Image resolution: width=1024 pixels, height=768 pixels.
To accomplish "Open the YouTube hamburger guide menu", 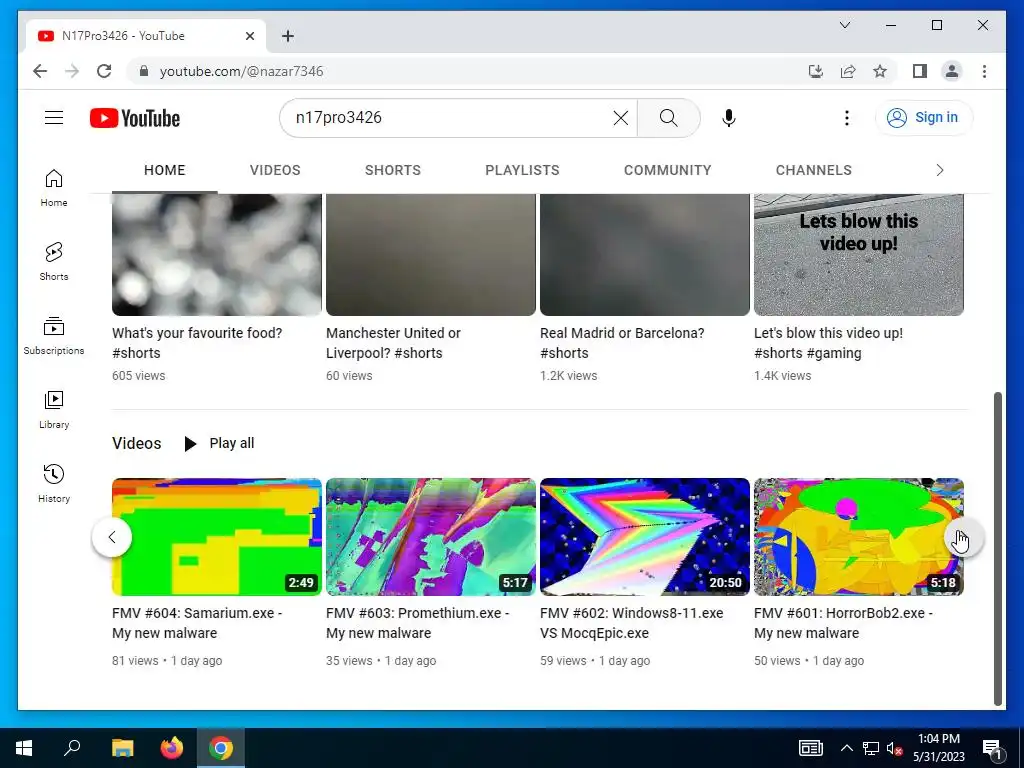I will (54, 118).
